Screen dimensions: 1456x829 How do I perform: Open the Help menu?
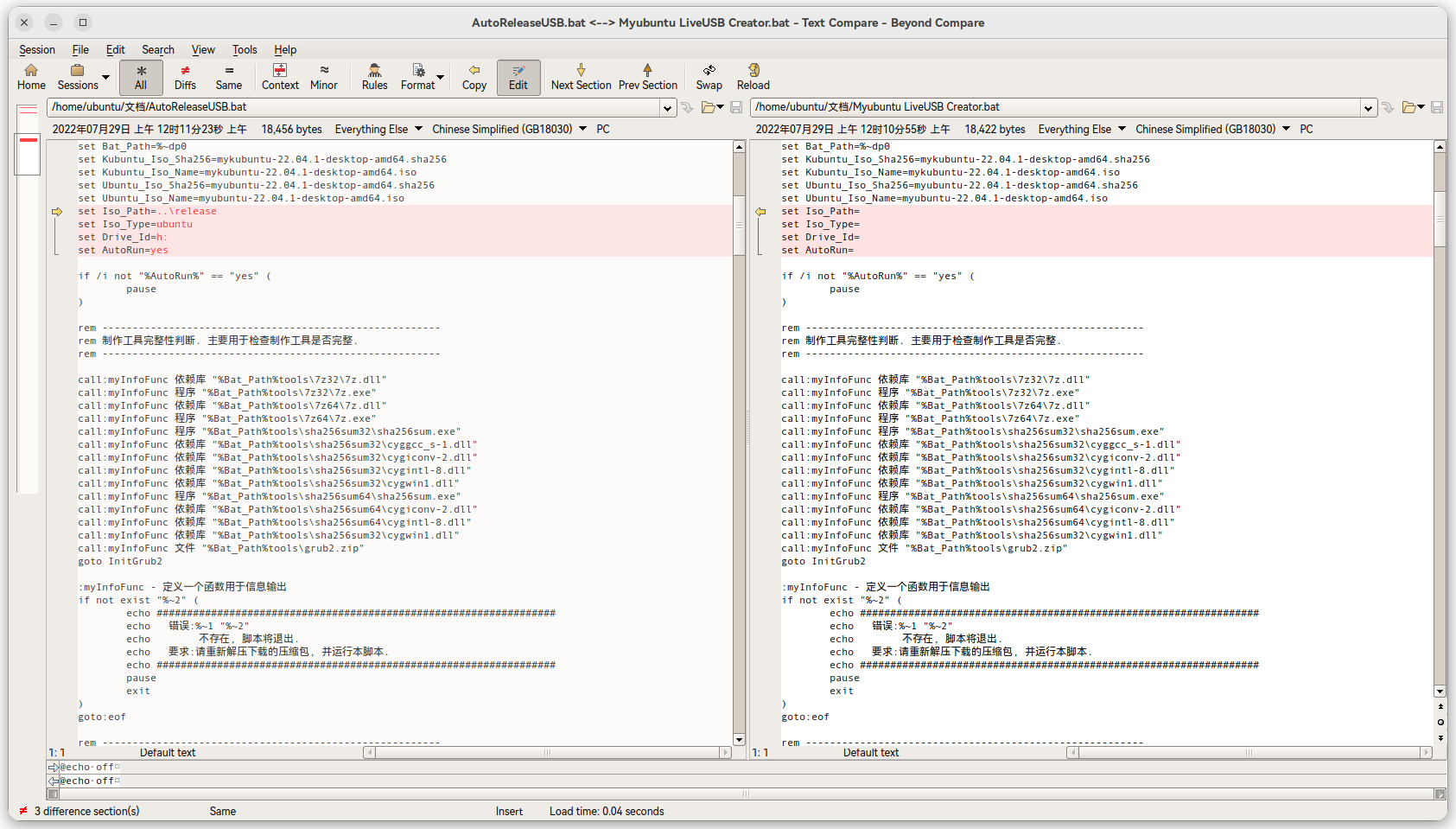[285, 50]
